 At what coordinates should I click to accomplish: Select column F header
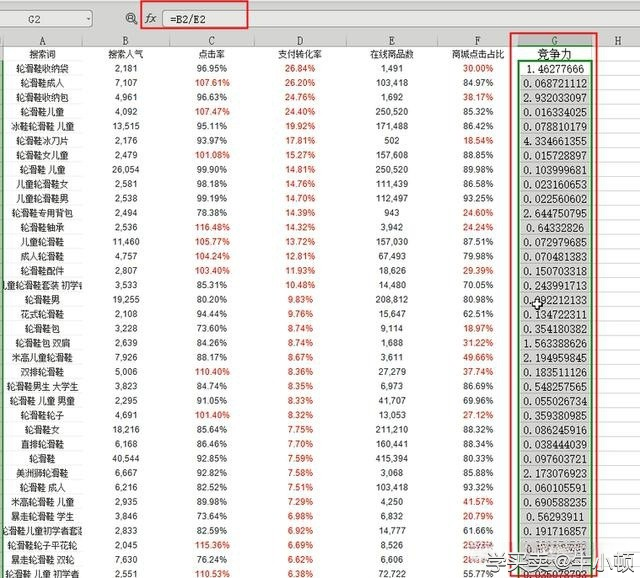tap(471, 41)
